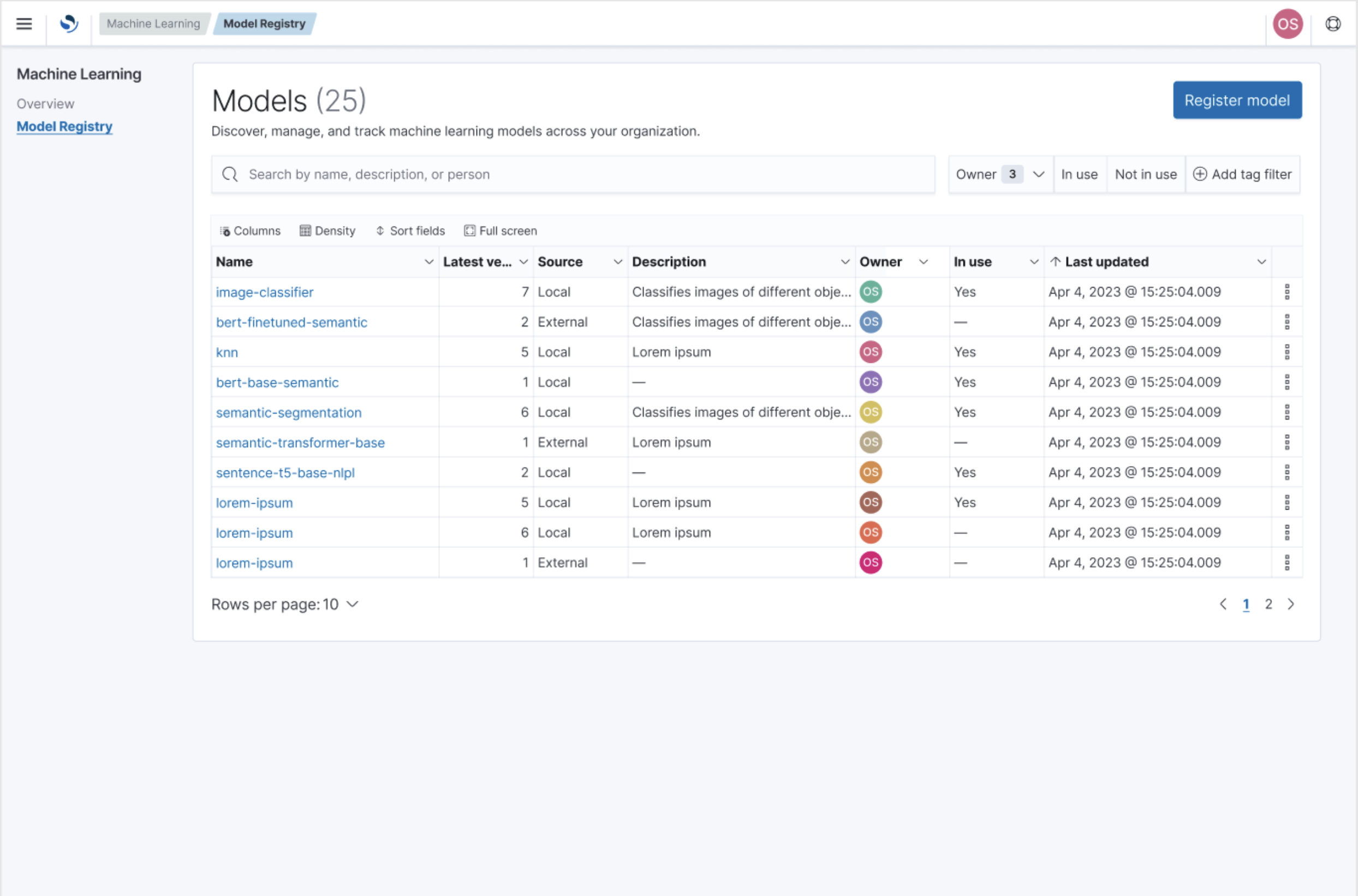This screenshot has height=896, width=1358.
Task: Open the OS user avatar menu
Action: [1287, 23]
